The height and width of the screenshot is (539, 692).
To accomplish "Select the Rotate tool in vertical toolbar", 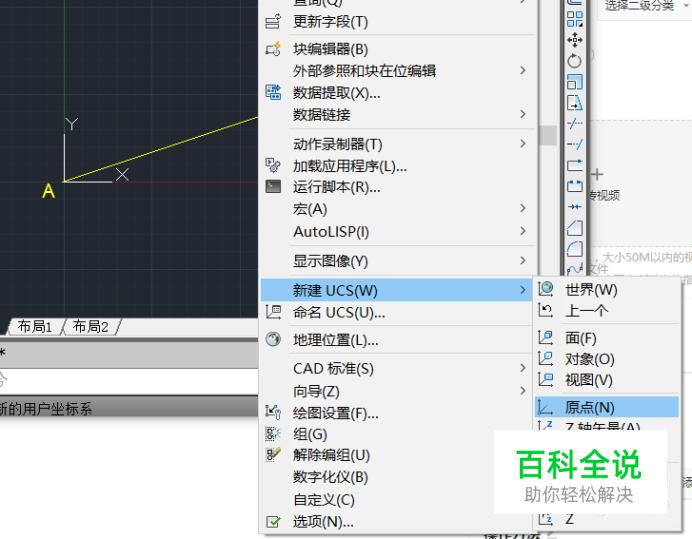I will pyautogui.click(x=575, y=61).
